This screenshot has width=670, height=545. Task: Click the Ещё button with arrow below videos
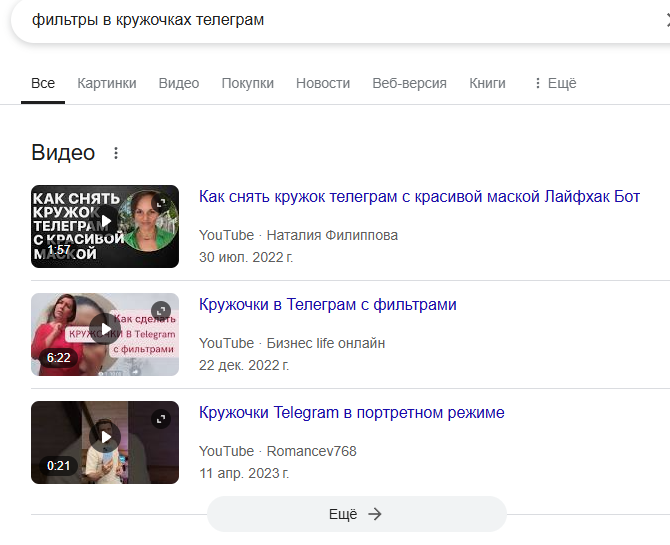356,514
